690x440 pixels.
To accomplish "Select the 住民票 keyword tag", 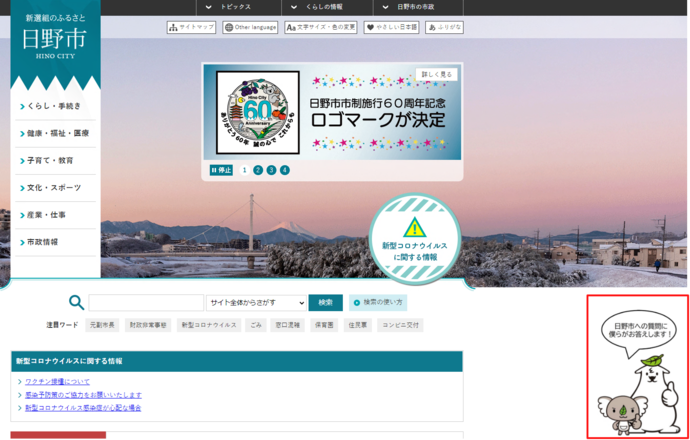I will click(x=358, y=326).
